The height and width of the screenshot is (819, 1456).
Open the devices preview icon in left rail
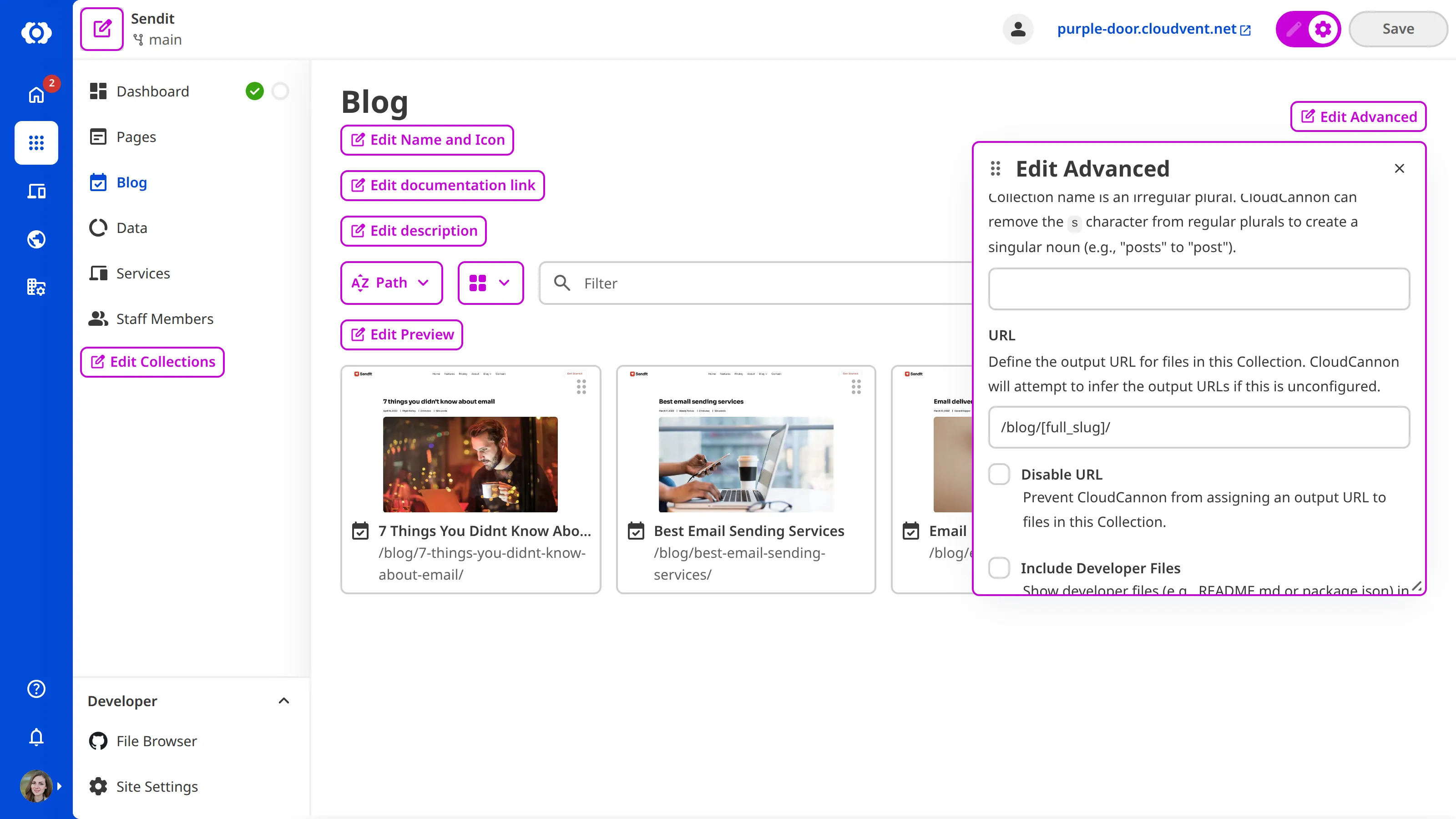(36, 191)
